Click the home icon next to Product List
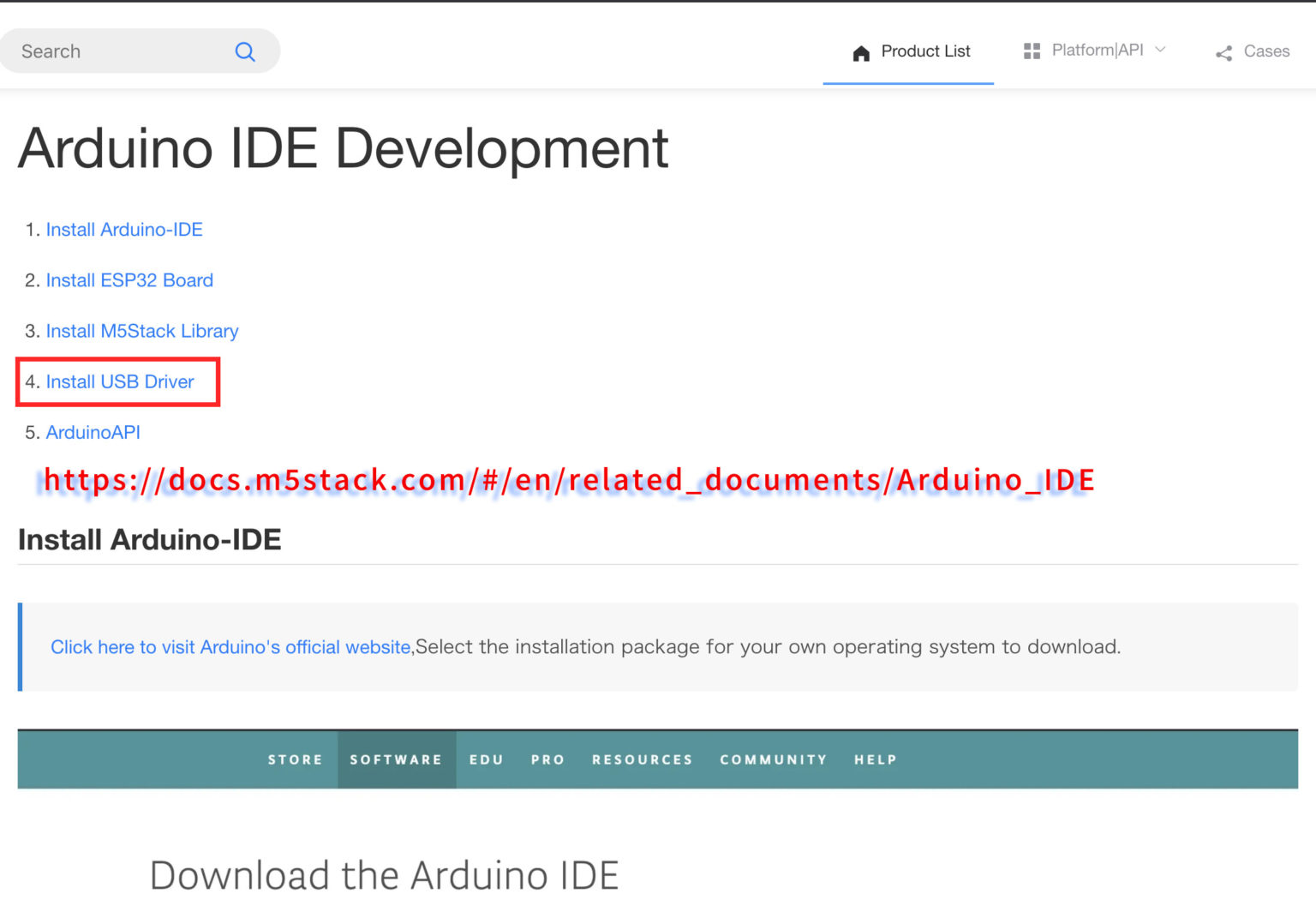Screen dimensions: 1316x900 861,51
